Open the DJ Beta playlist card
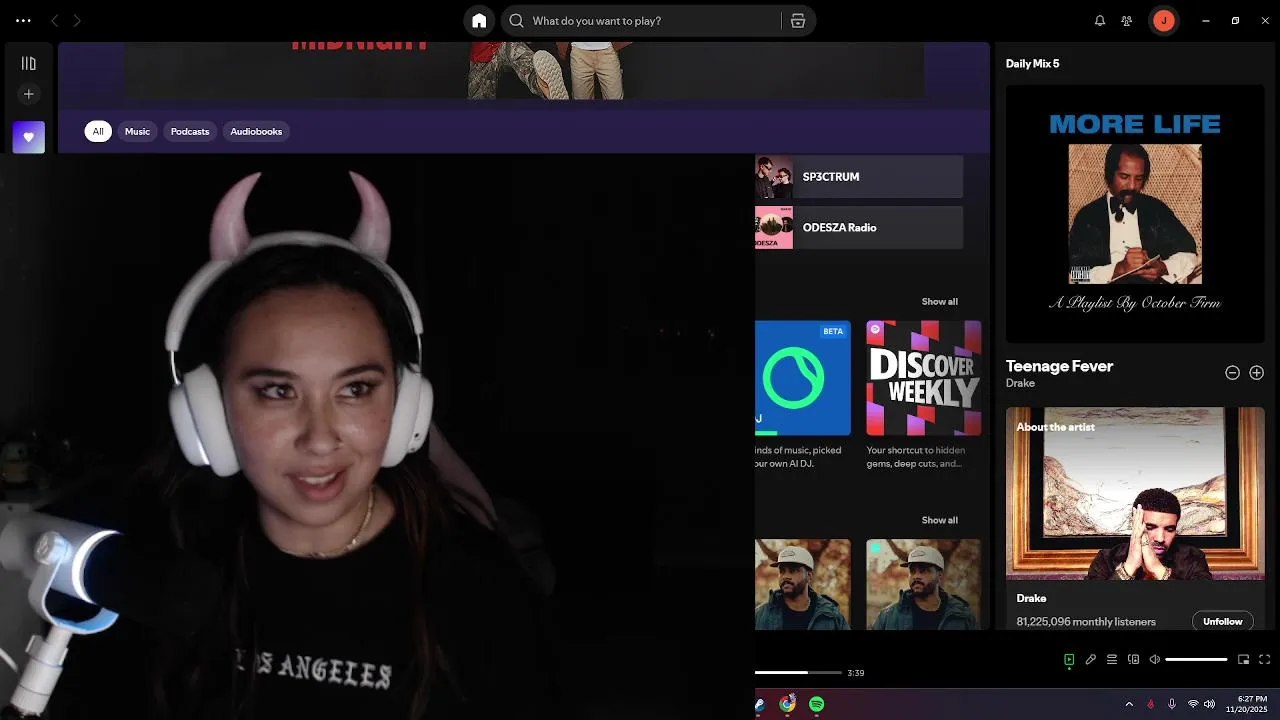This screenshot has height=720, width=1280. pos(803,378)
